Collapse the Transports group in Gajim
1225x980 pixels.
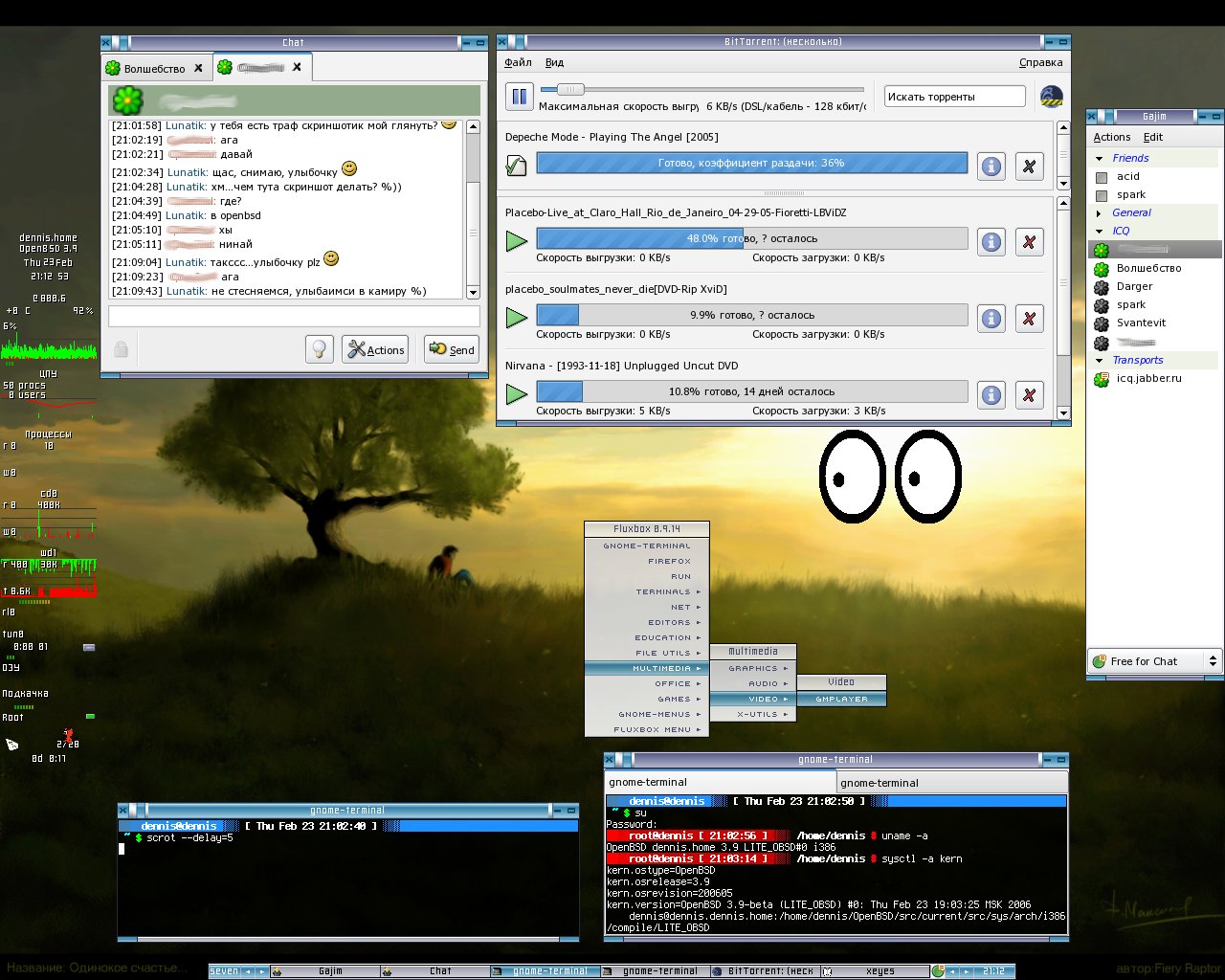[x=1100, y=361]
